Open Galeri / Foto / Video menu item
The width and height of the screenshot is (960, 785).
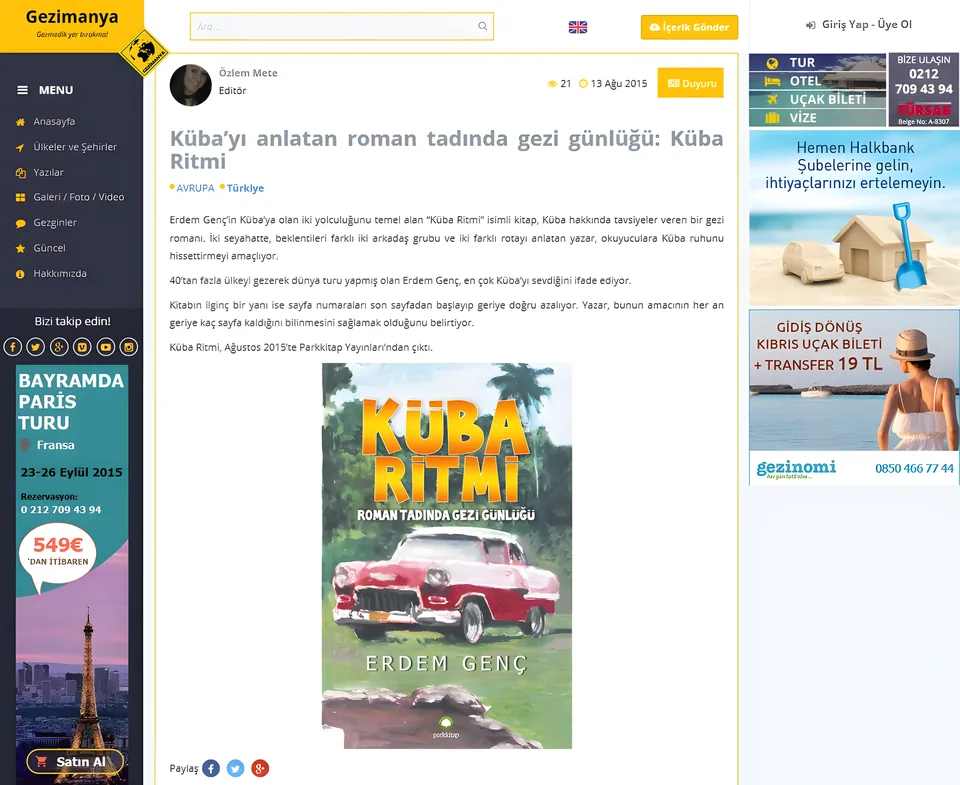(x=78, y=197)
